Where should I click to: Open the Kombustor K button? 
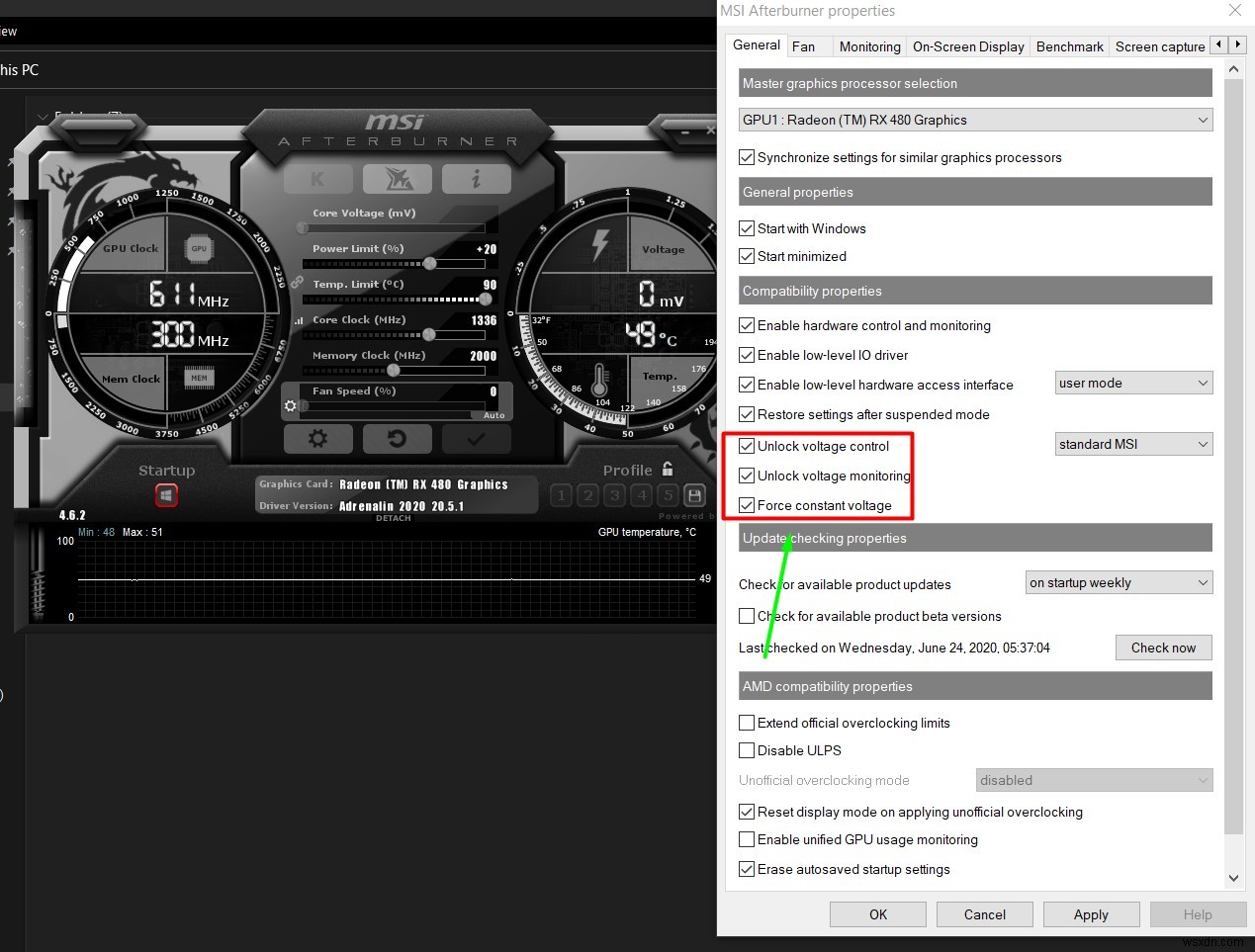pos(317,179)
